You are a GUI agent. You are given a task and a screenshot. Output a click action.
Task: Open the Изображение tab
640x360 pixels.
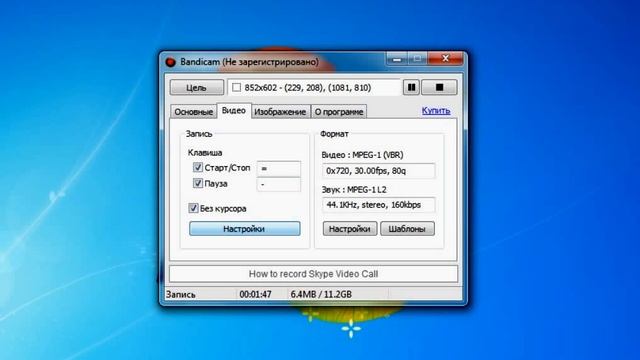280,111
